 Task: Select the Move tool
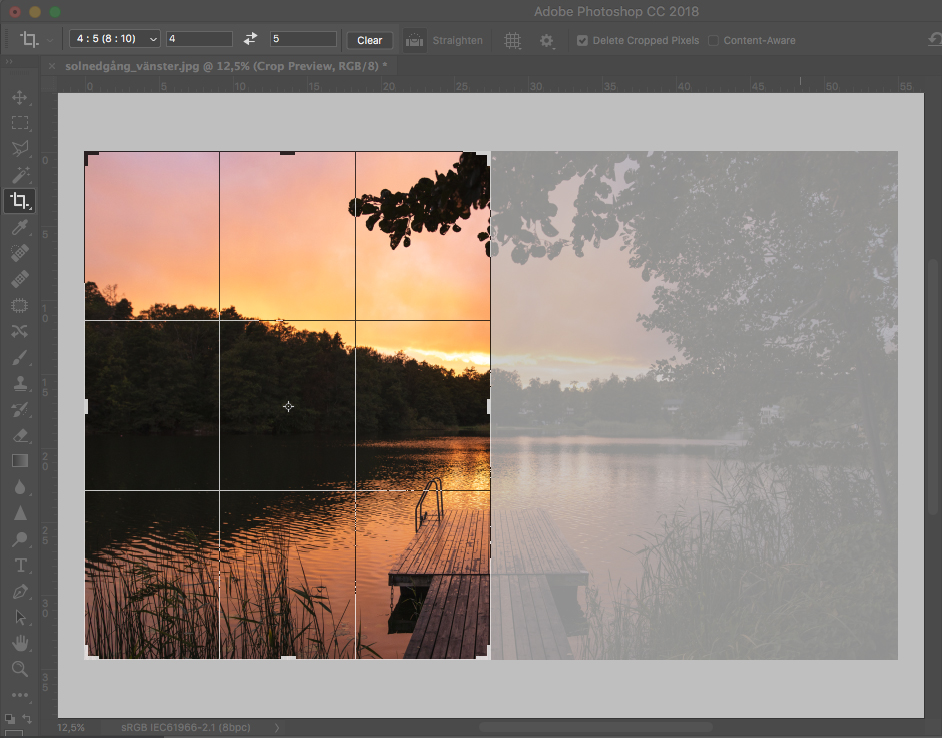19,97
